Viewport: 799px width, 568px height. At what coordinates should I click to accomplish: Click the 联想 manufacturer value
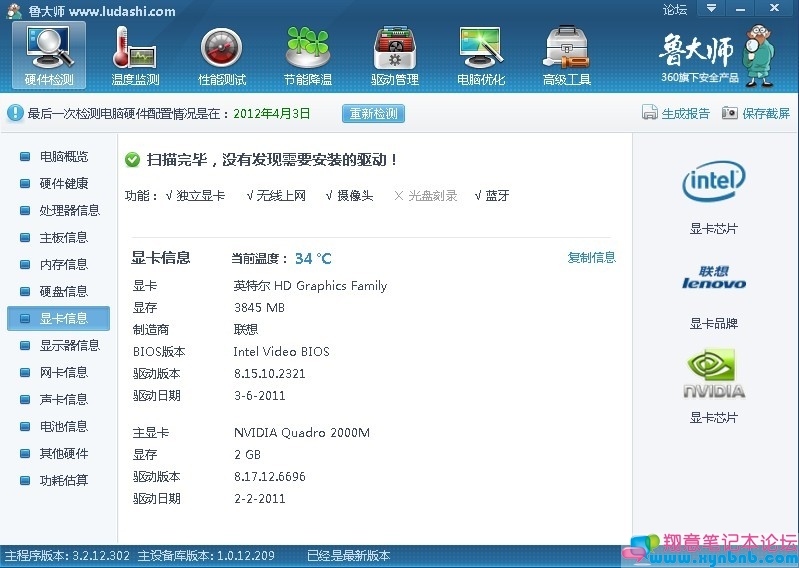coord(246,330)
